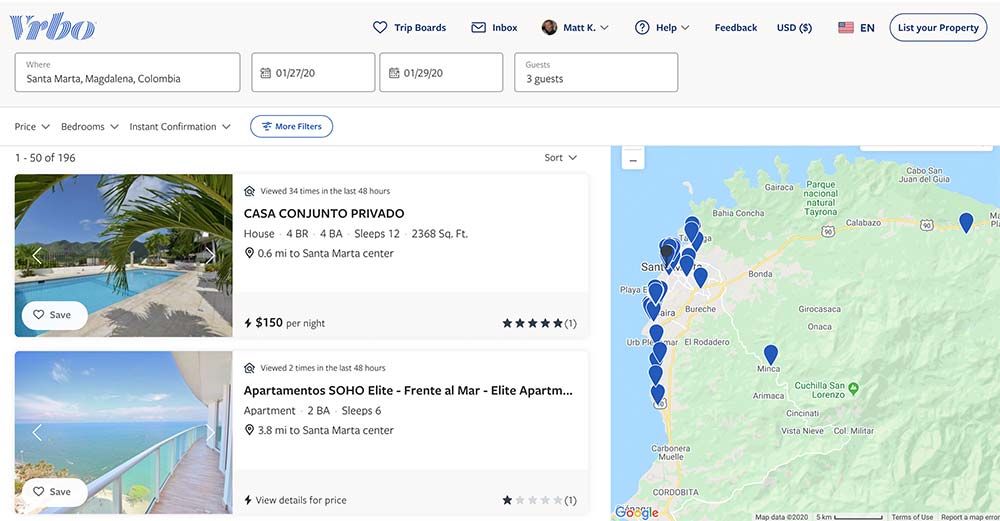Image resolution: width=1000 pixels, height=521 pixels.
Task: Click CASA CONJUNTO PRIVADO pool photo
Action: point(124,255)
